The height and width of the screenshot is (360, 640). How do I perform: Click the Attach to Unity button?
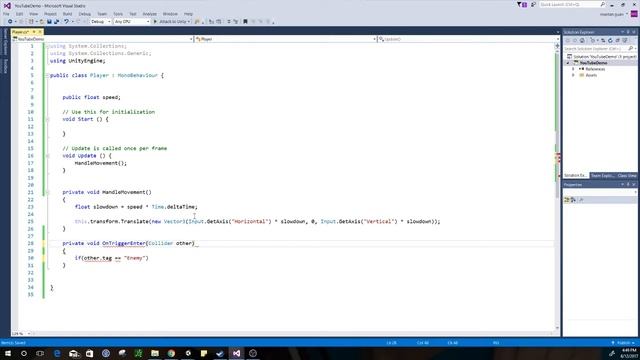172,21
